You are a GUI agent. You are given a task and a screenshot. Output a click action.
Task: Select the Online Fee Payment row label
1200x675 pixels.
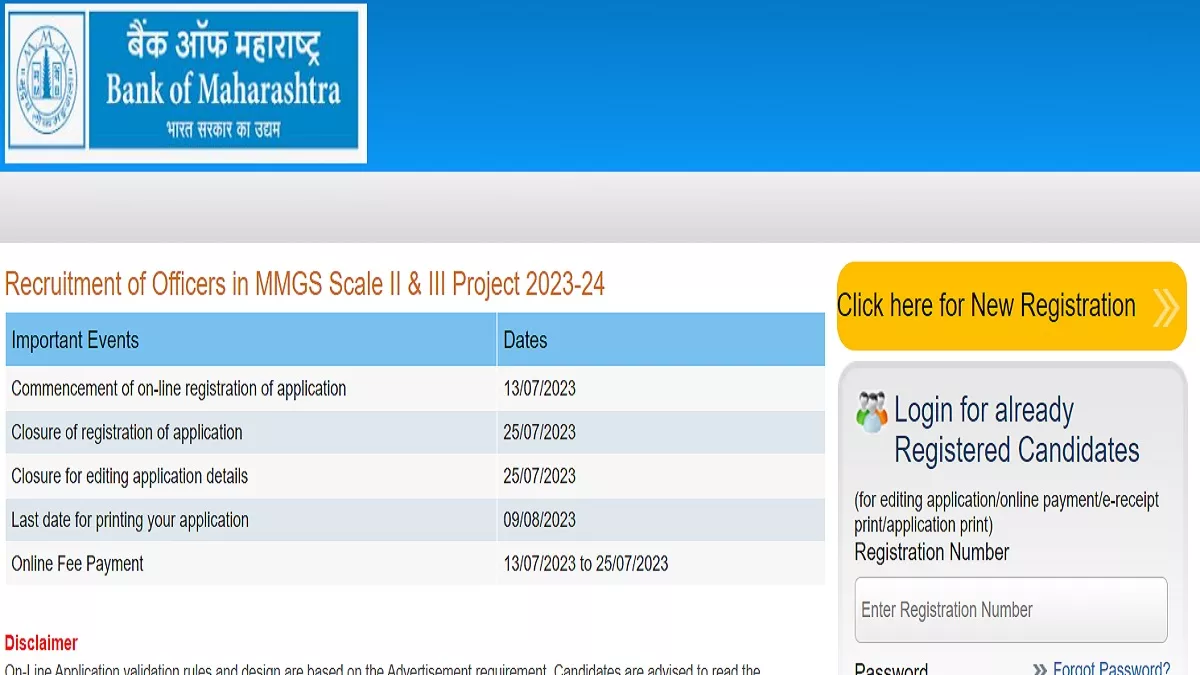[x=78, y=564]
